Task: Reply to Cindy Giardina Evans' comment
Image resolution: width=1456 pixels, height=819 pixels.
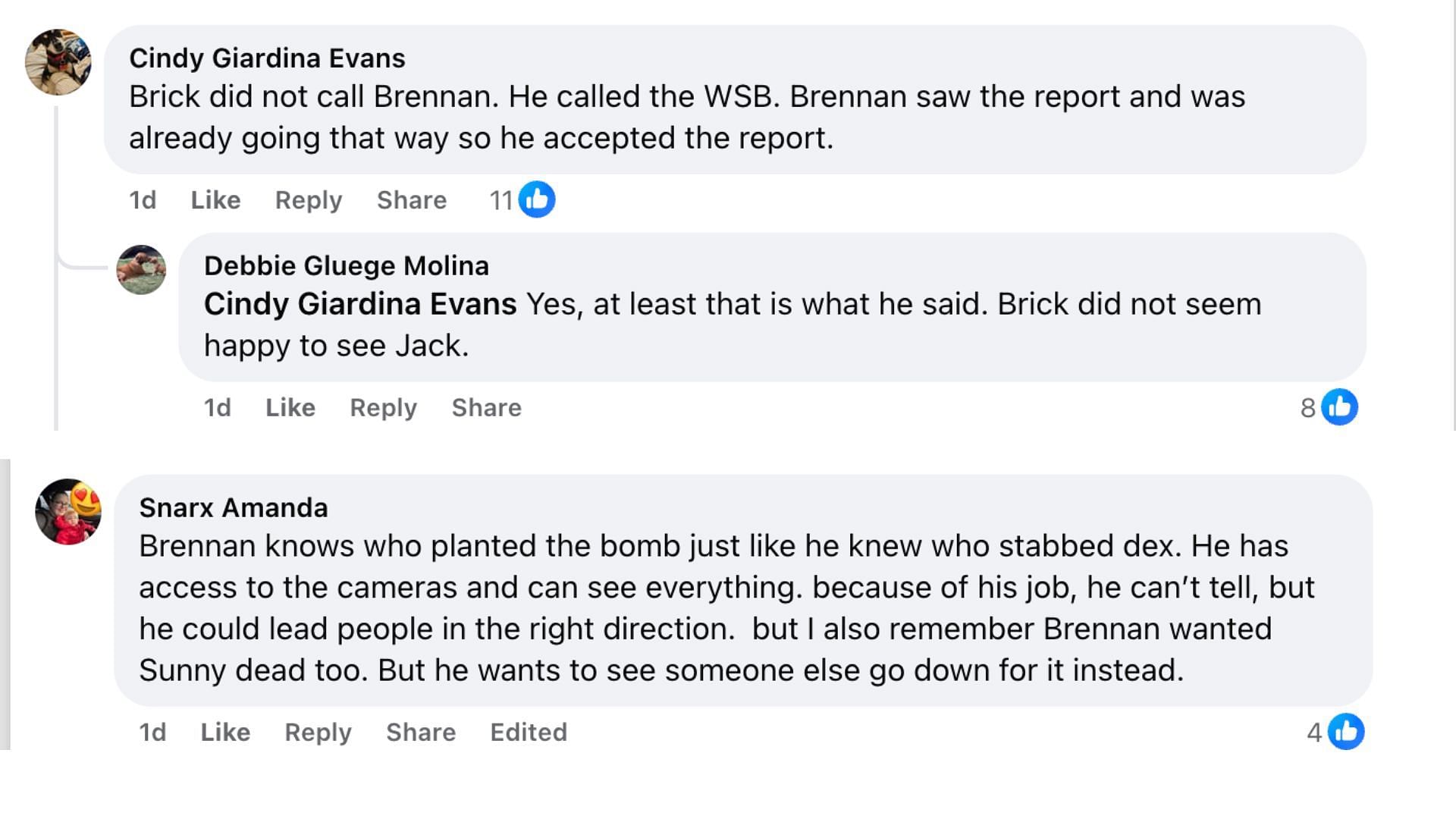Action: coord(309,200)
